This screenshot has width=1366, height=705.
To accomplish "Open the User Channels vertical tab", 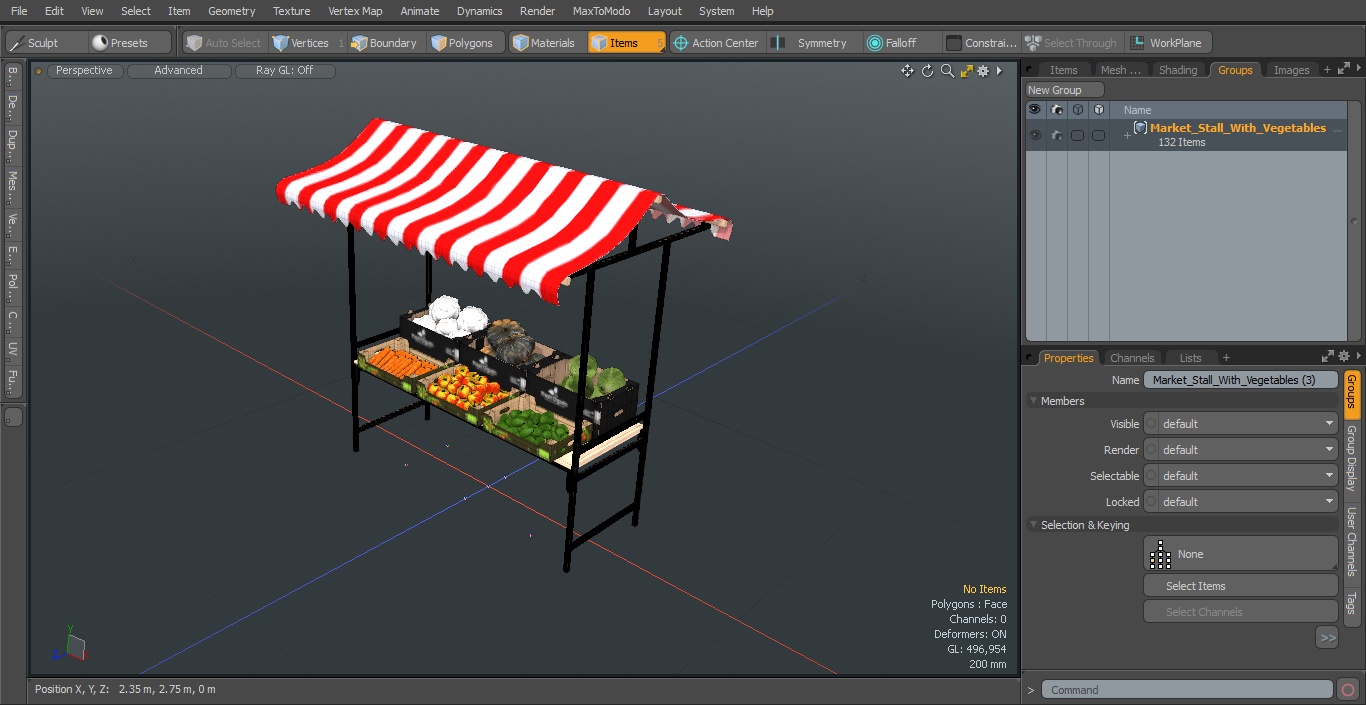I will (1351, 542).
